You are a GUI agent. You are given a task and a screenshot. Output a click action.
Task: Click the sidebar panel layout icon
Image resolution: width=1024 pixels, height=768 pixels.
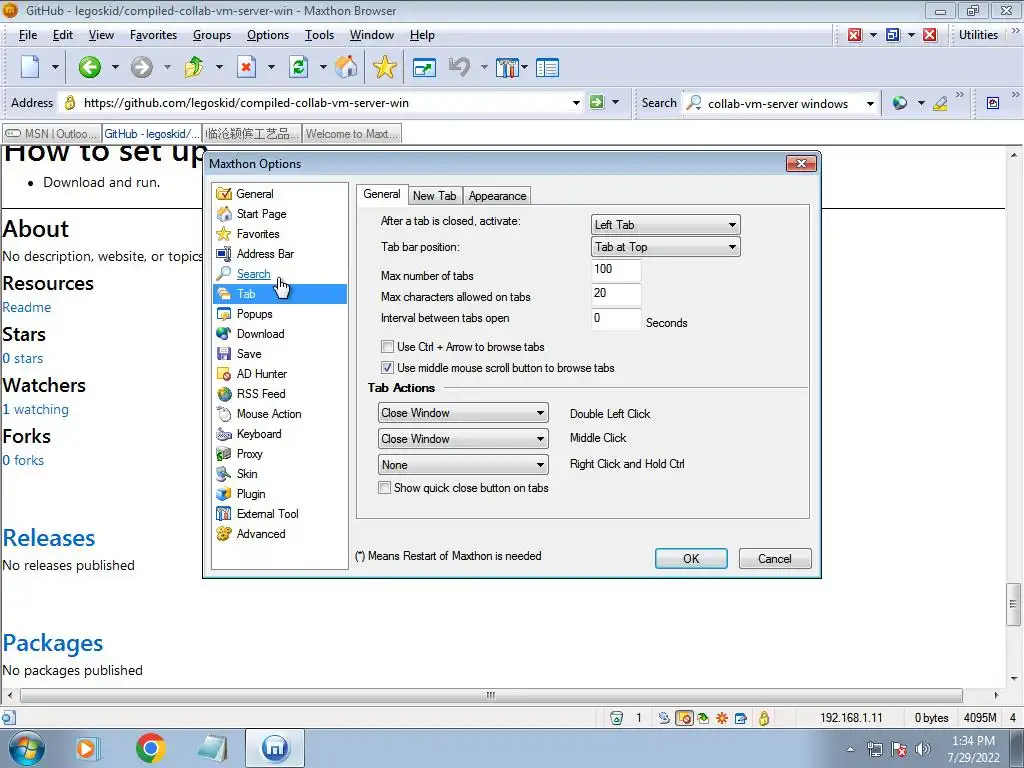tap(547, 67)
